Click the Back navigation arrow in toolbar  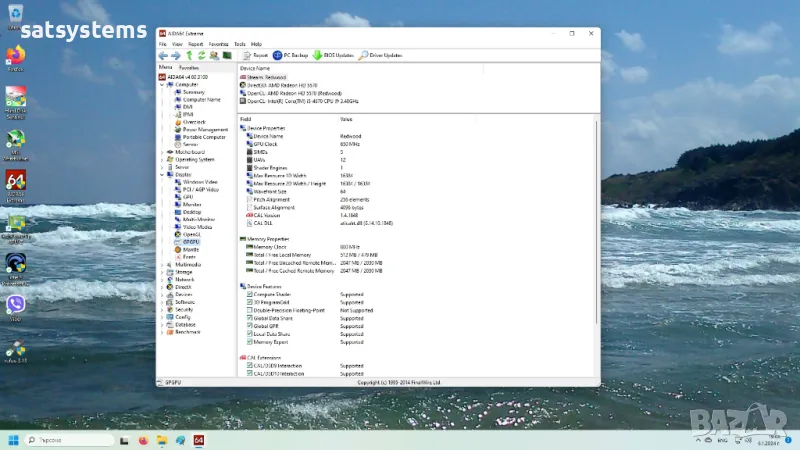163,56
